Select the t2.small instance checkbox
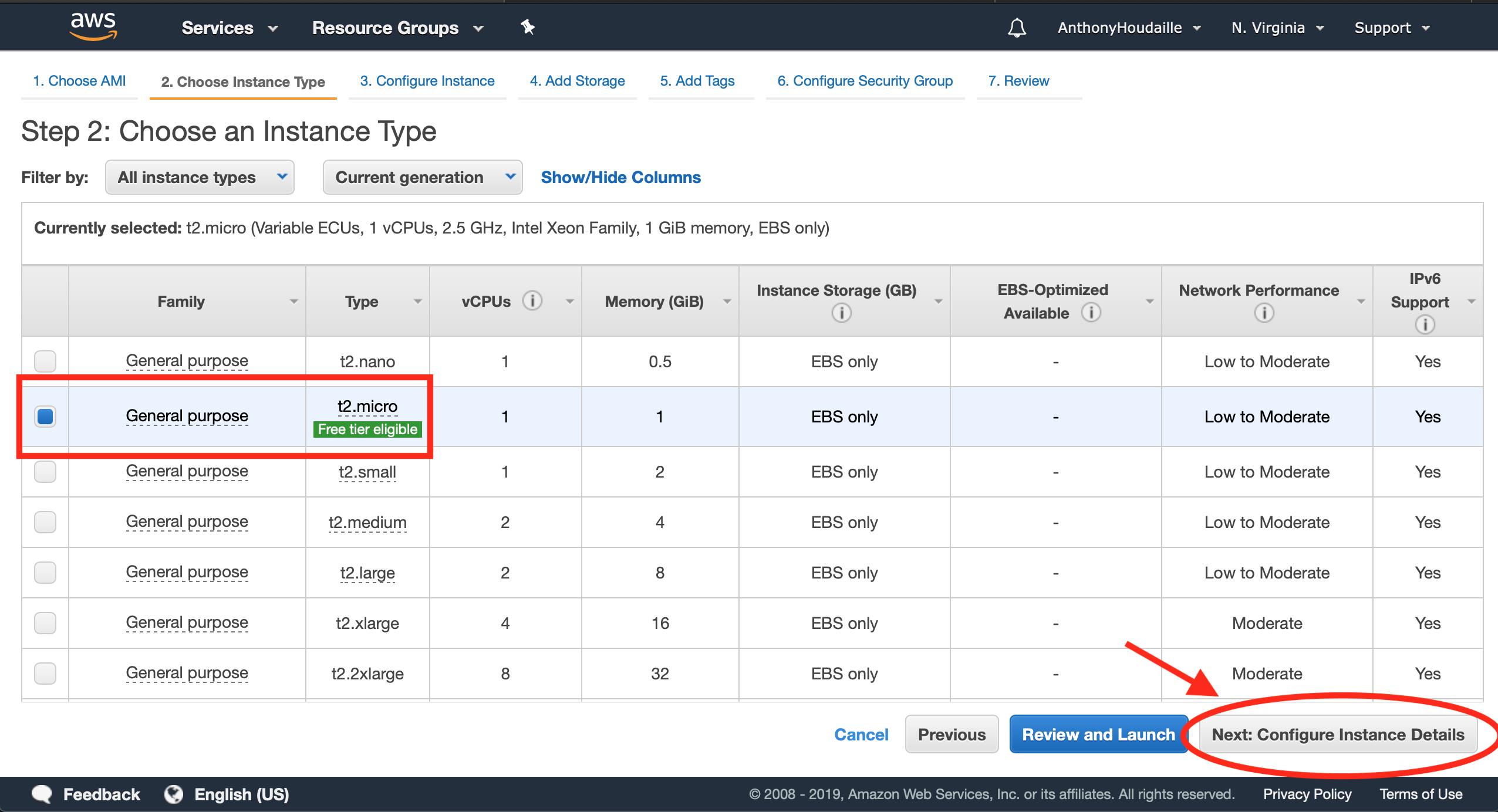 45,471
